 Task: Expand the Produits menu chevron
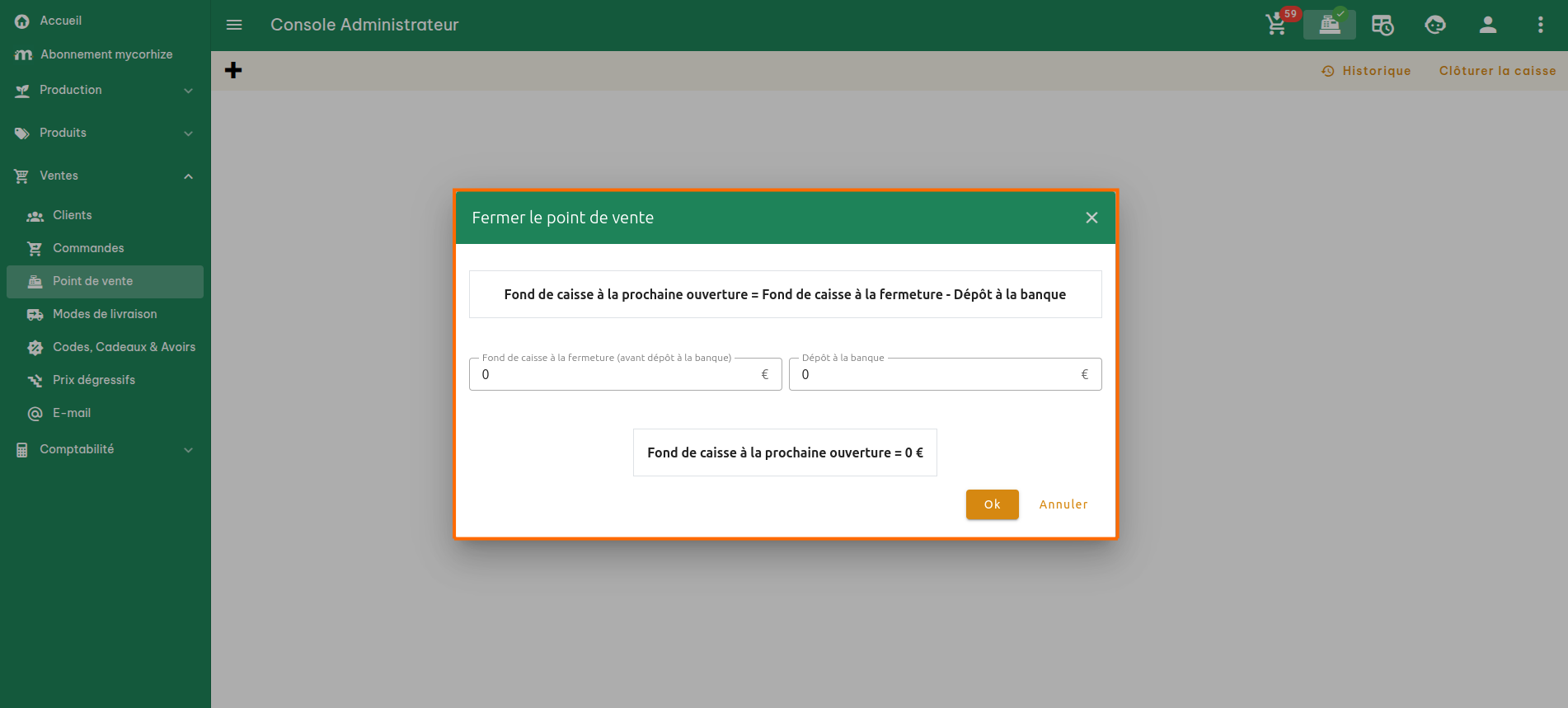click(x=189, y=134)
